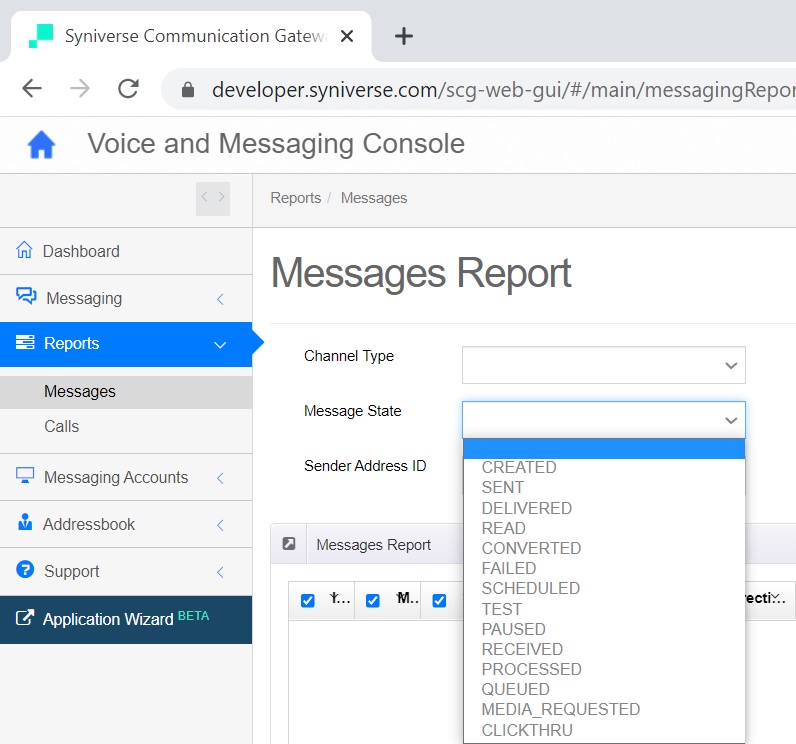Click the Messages Report panel title
The image size is (796, 744).
click(x=373, y=545)
